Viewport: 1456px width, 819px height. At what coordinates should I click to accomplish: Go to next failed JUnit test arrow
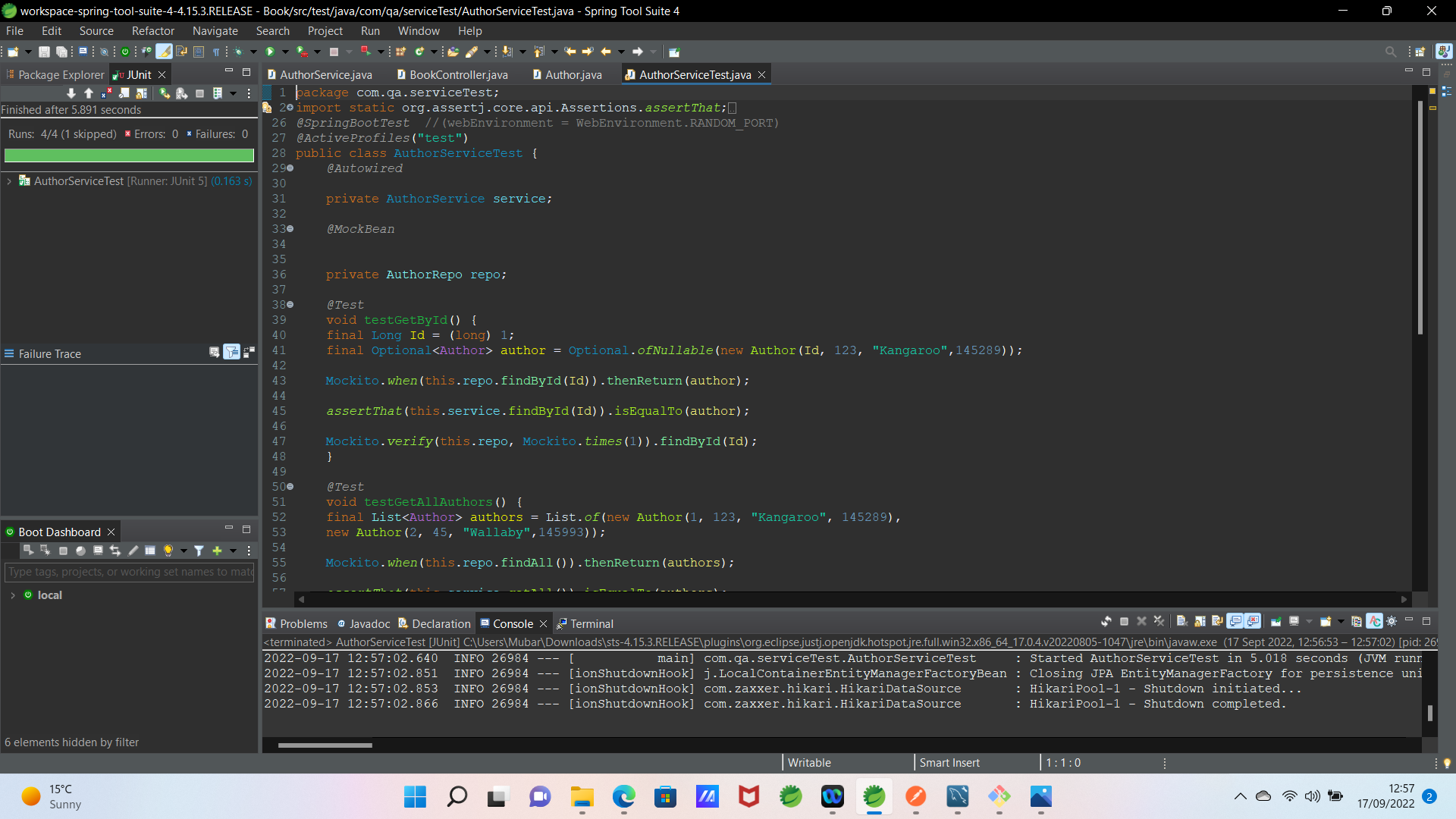71,93
